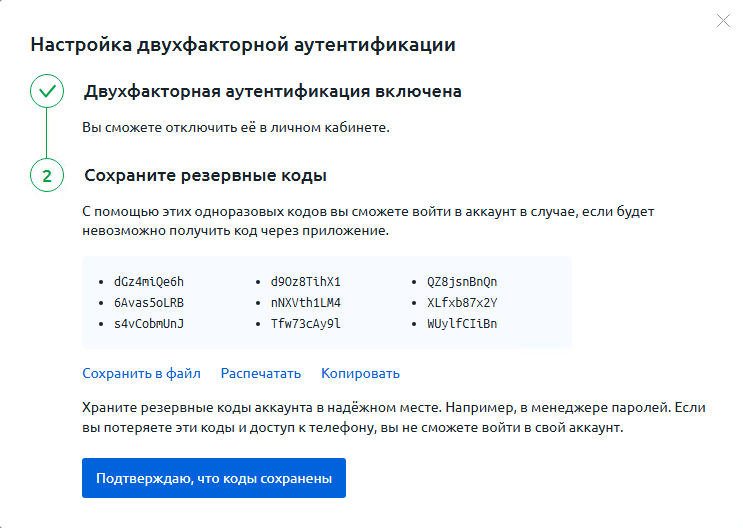Click «Копировать» to copy backup codes
Screen dimensions: 743x528
pyautogui.click(x=360, y=373)
